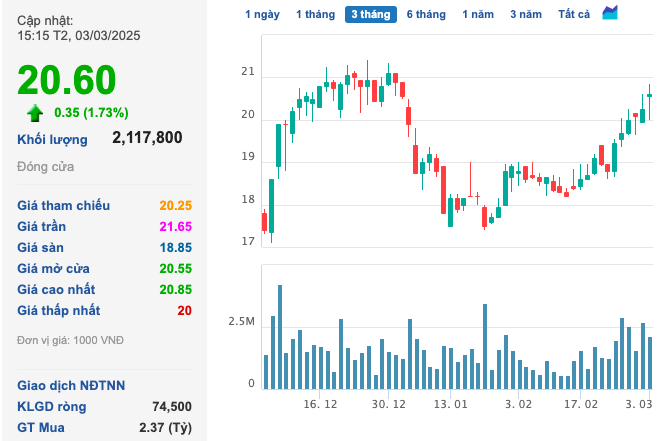This screenshot has height=441, width=671.
Task: Click the green up arrow indicator
Action: click(x=35, y=113)
